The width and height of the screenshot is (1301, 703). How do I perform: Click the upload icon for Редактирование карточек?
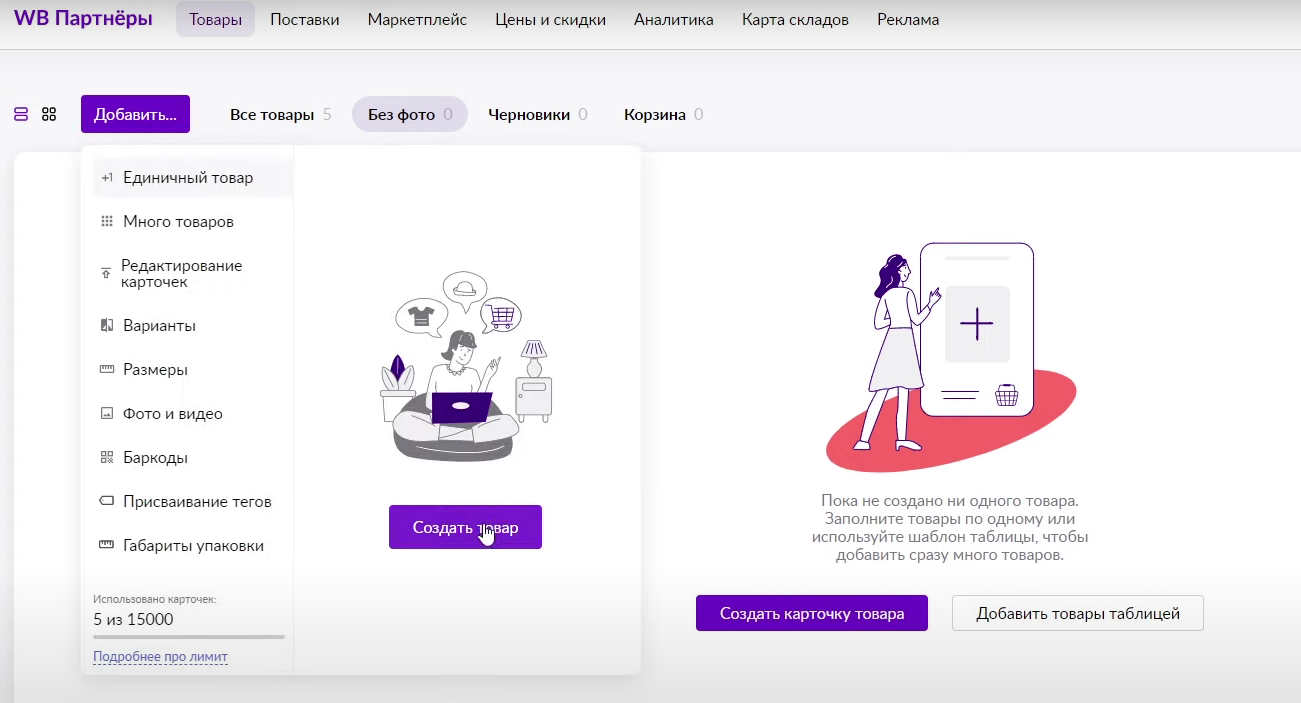tap(106, 274)
